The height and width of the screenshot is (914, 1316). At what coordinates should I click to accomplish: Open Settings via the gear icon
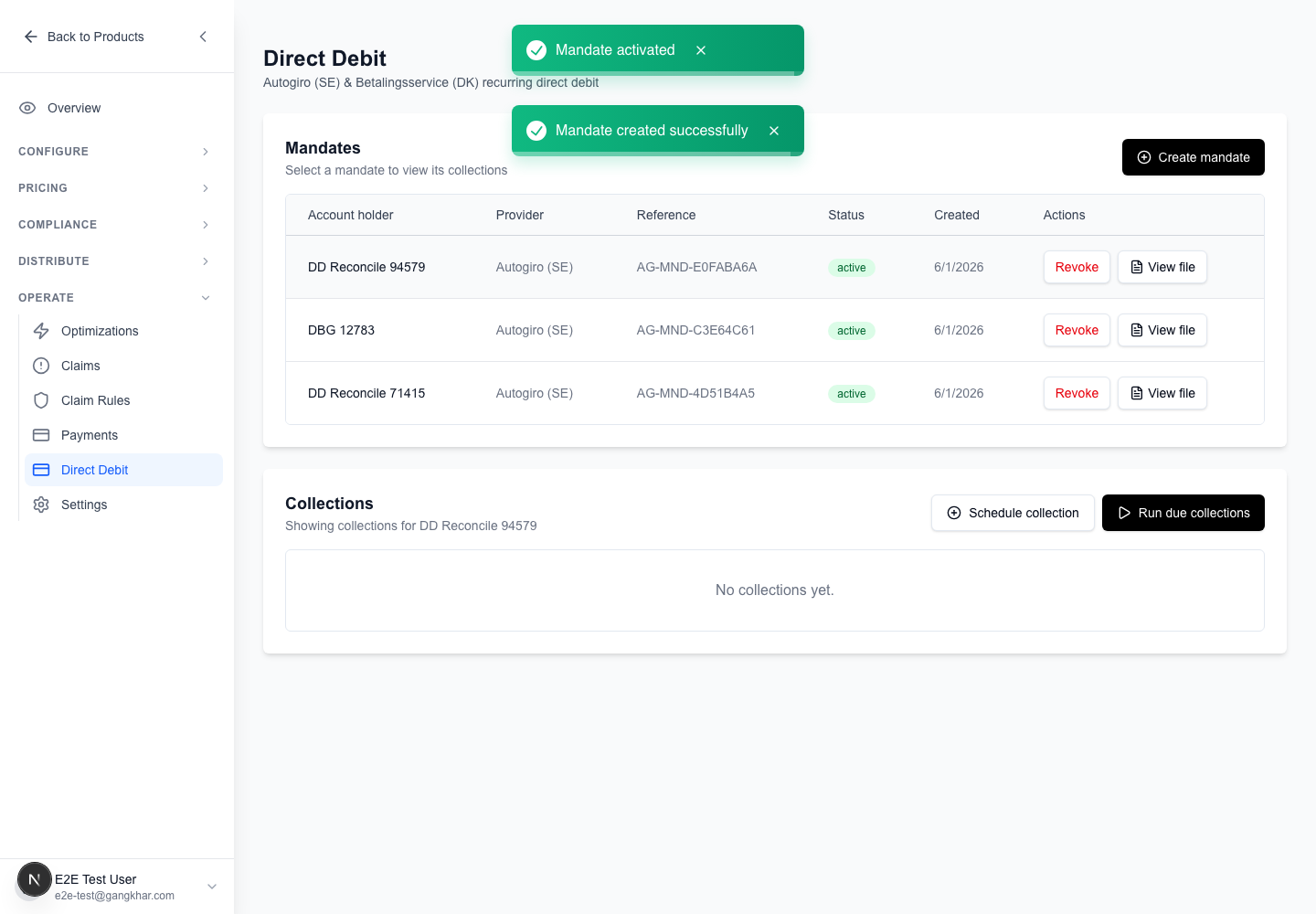pyautogui.click(x=41, y=505)
